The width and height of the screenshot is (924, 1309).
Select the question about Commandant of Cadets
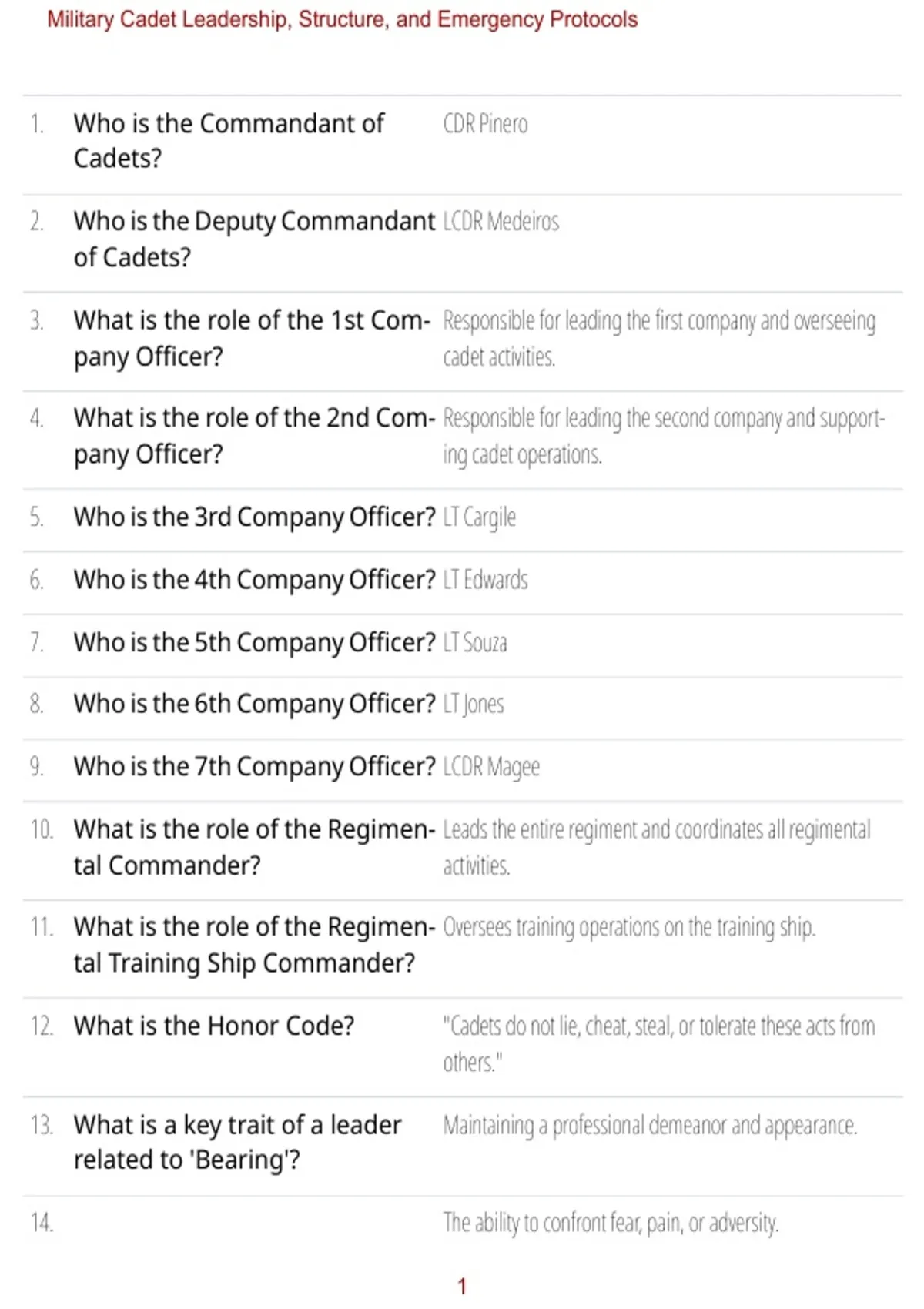point(229,141)
